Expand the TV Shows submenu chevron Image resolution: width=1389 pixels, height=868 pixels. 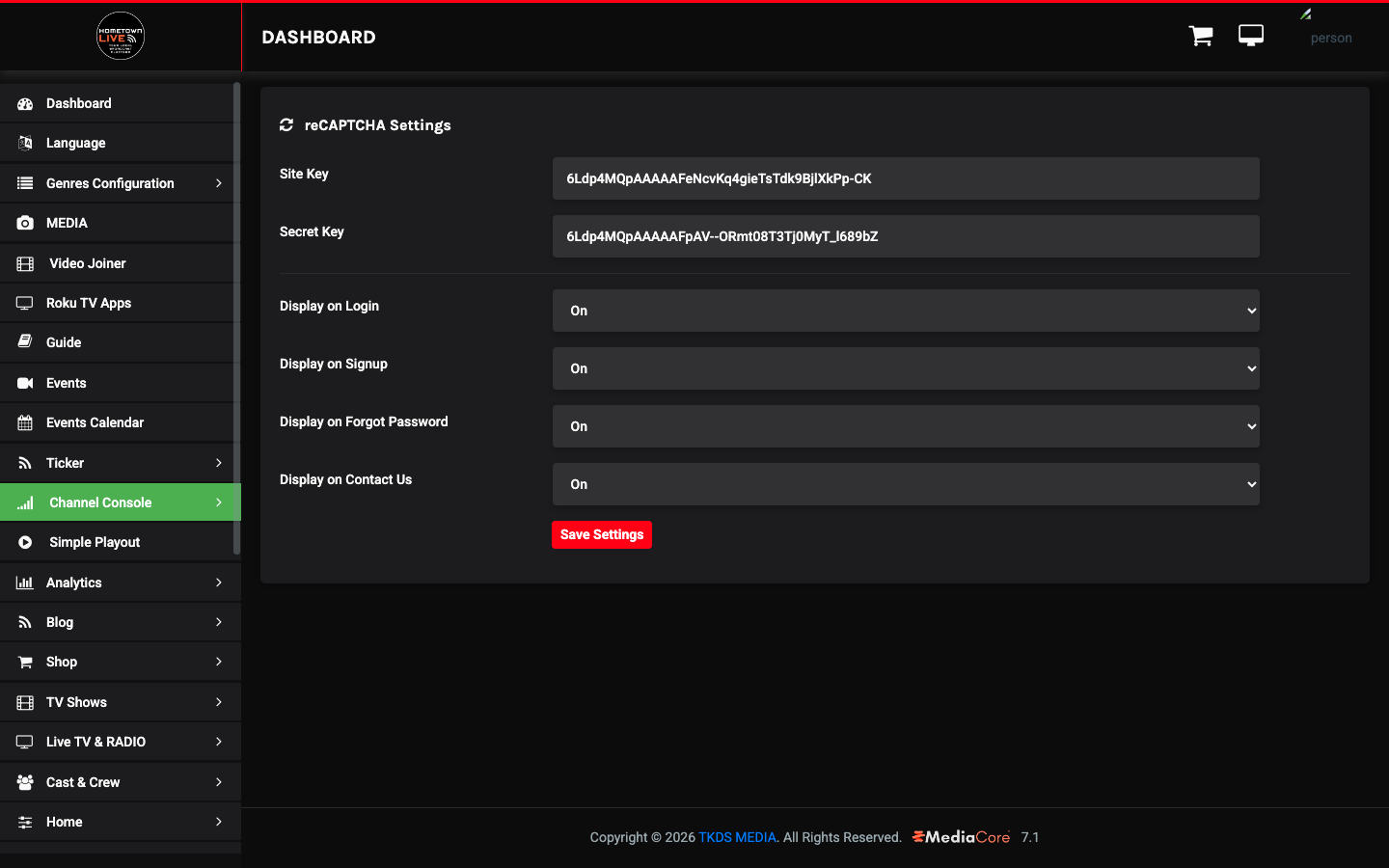point(219,702)
